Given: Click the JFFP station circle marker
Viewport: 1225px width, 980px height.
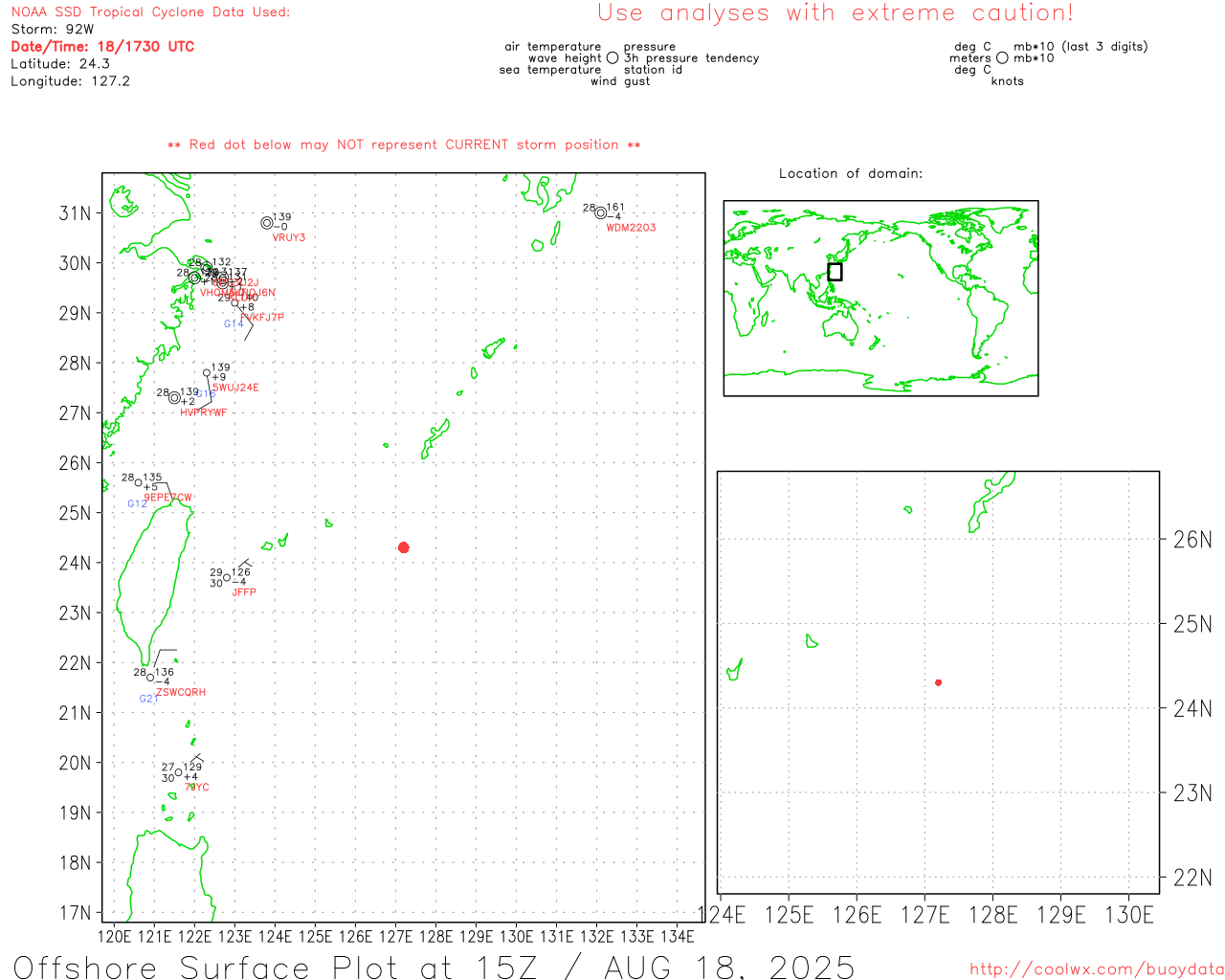Looking at the screenshot, I should (227, 577).
